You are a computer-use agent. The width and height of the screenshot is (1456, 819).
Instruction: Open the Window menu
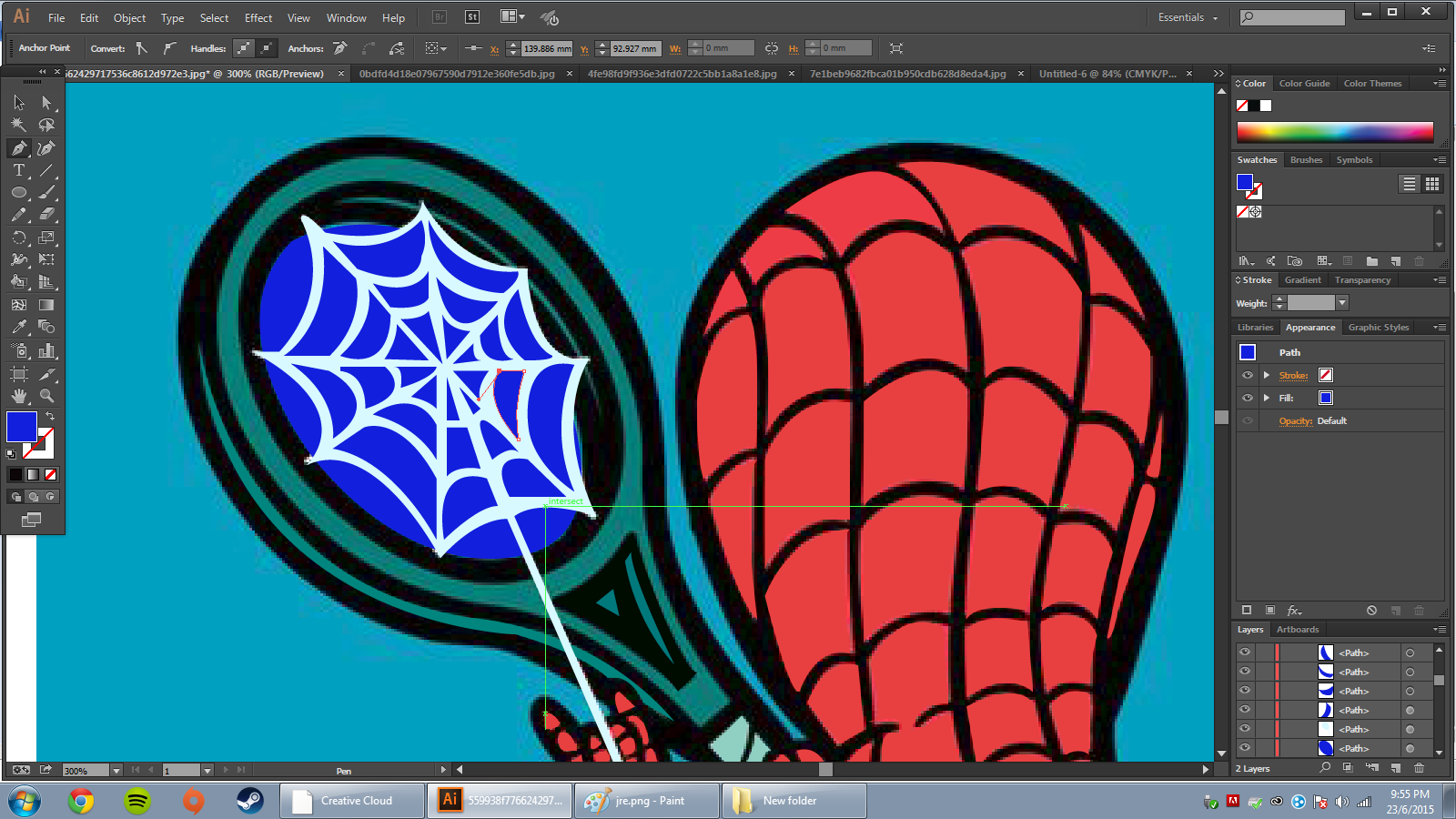click(346, 17)
